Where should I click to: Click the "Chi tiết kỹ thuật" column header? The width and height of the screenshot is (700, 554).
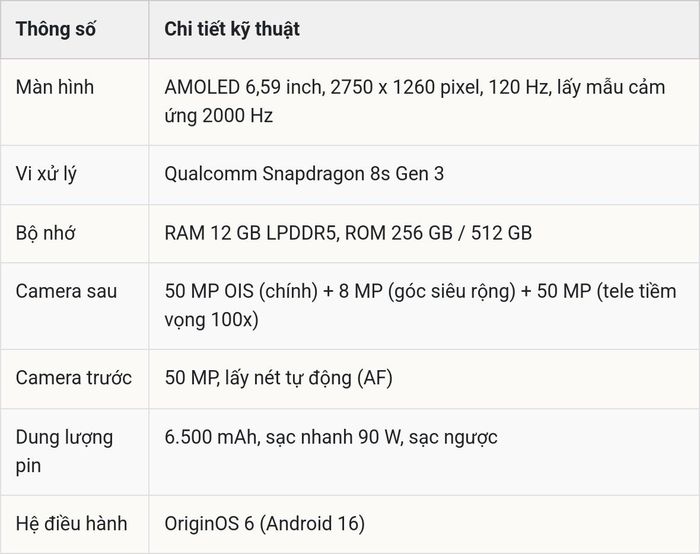[232, 29]
